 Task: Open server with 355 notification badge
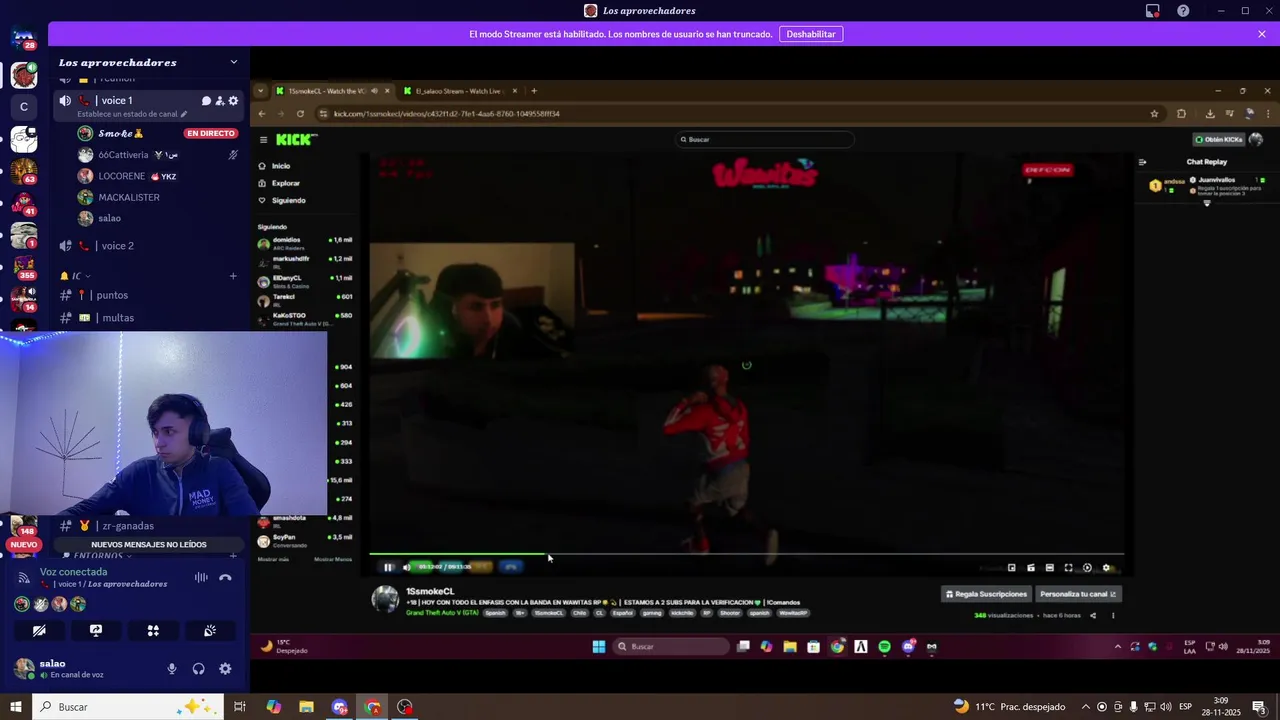(24, 267)
